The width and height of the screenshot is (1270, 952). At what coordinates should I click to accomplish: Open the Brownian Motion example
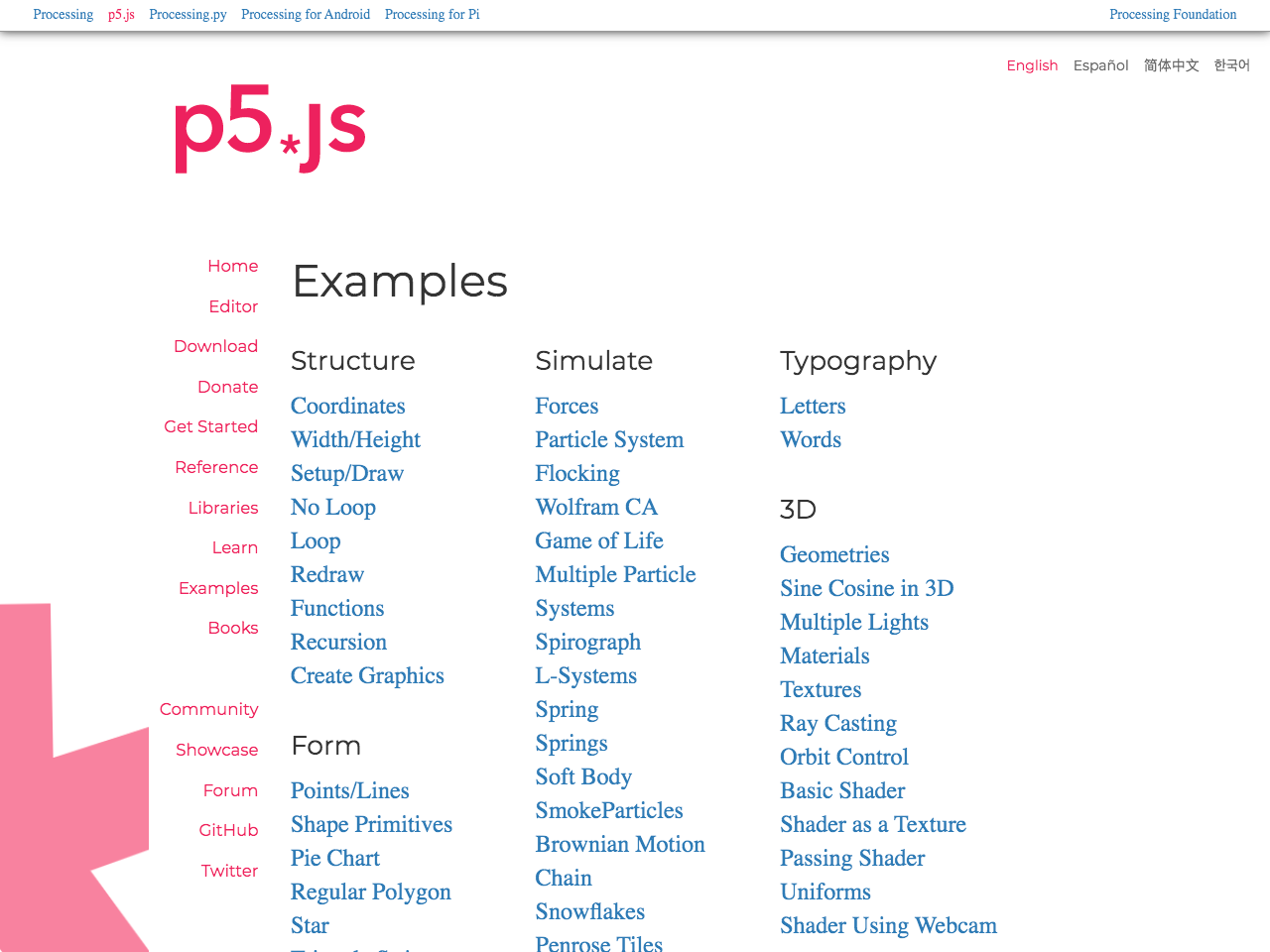620,844
